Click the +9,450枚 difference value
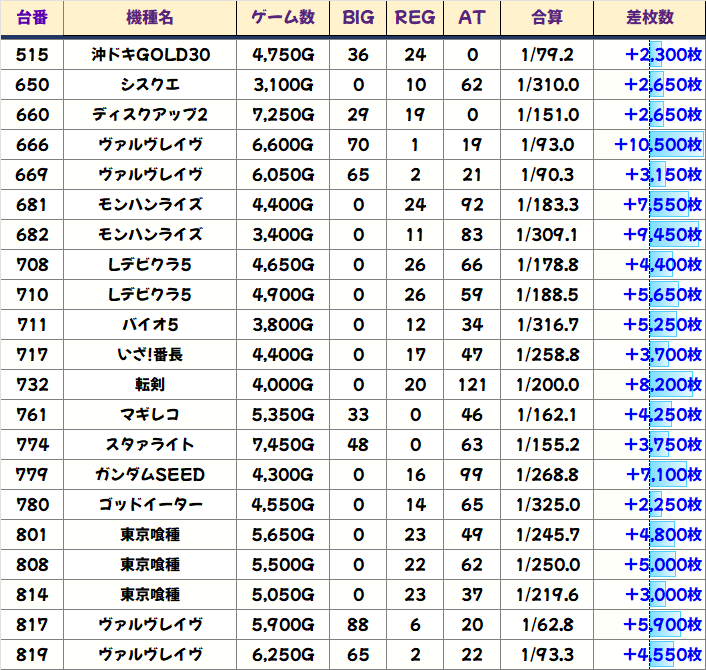This screenshot has width=706, height=670. click(662, 235)
